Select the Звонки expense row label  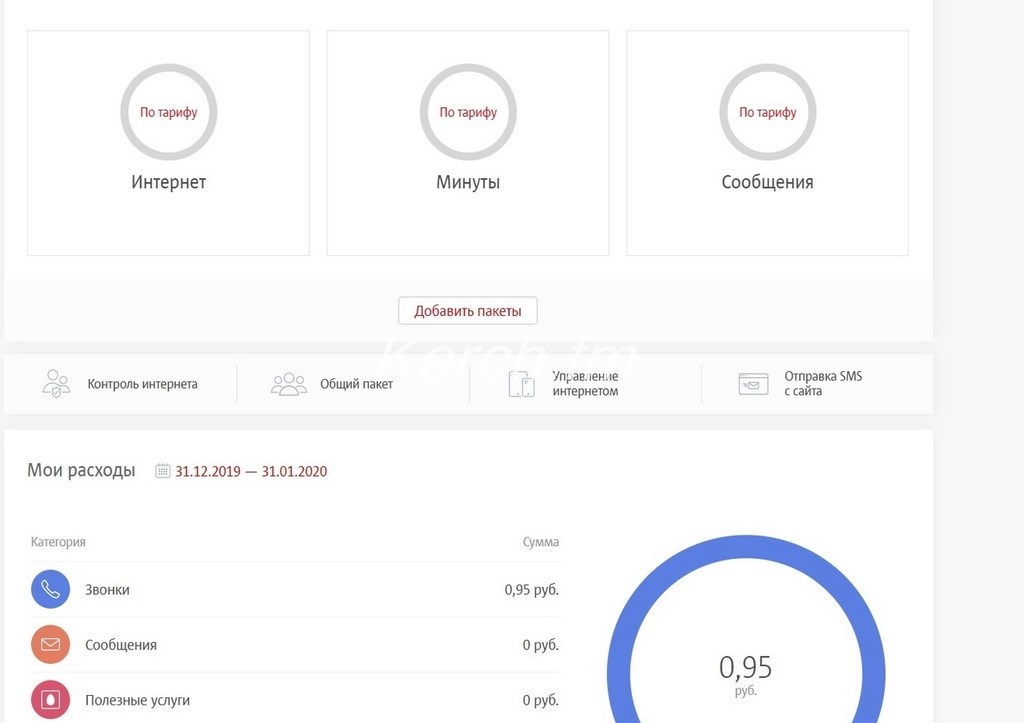pos(107,590)
